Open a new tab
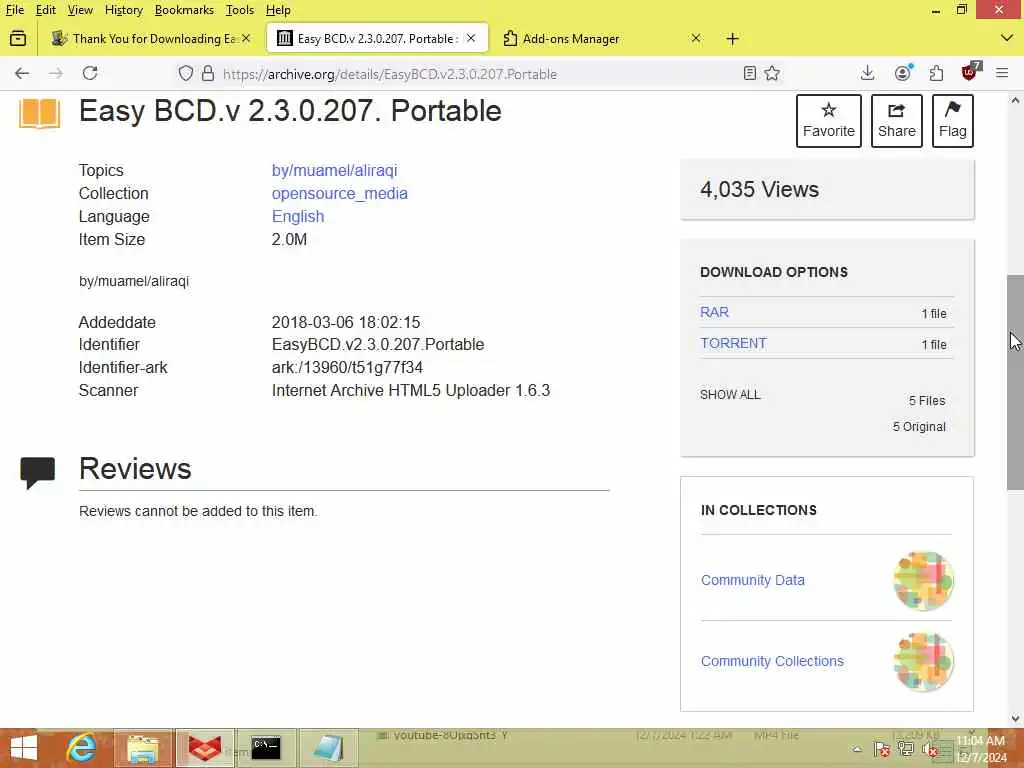Screen dimensions: 1024x768 pos(732,39)
